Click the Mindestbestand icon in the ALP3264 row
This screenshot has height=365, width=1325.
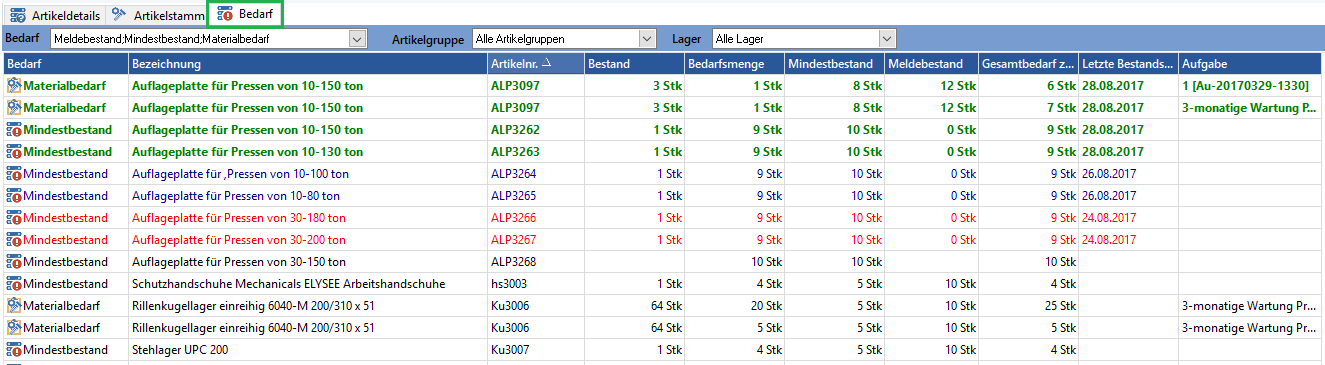click(14, 174)
